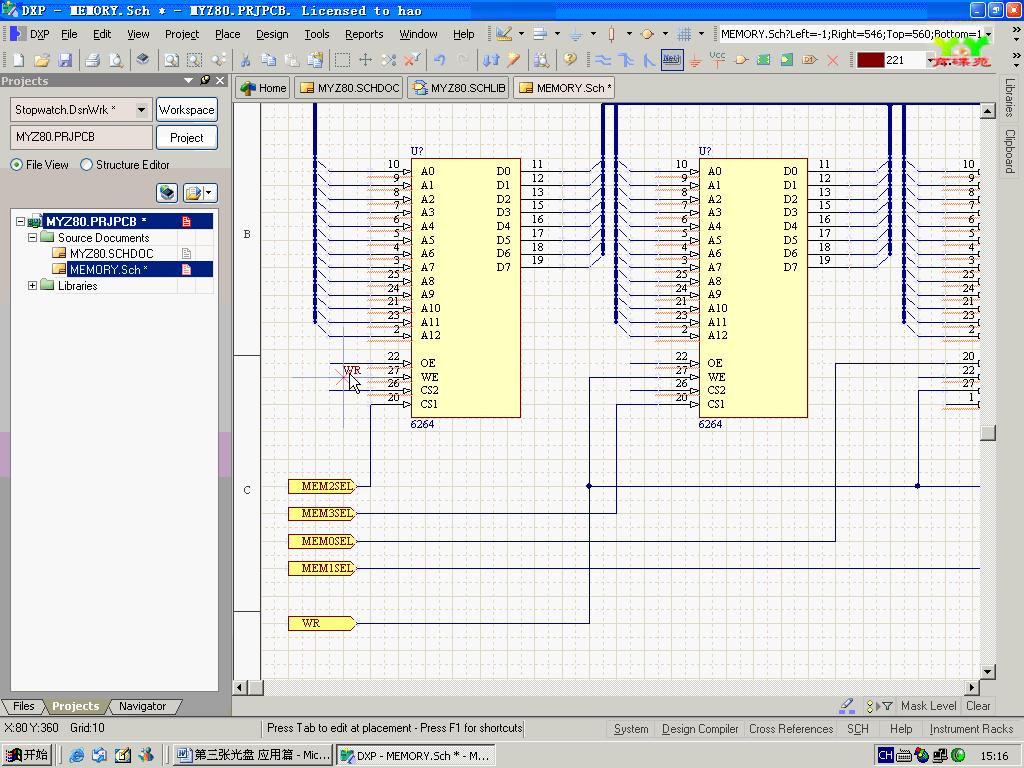The height and width of the screenshot is (768, 1024).
Task: Click the dark red color swatch
Action: tap(870, 60)
